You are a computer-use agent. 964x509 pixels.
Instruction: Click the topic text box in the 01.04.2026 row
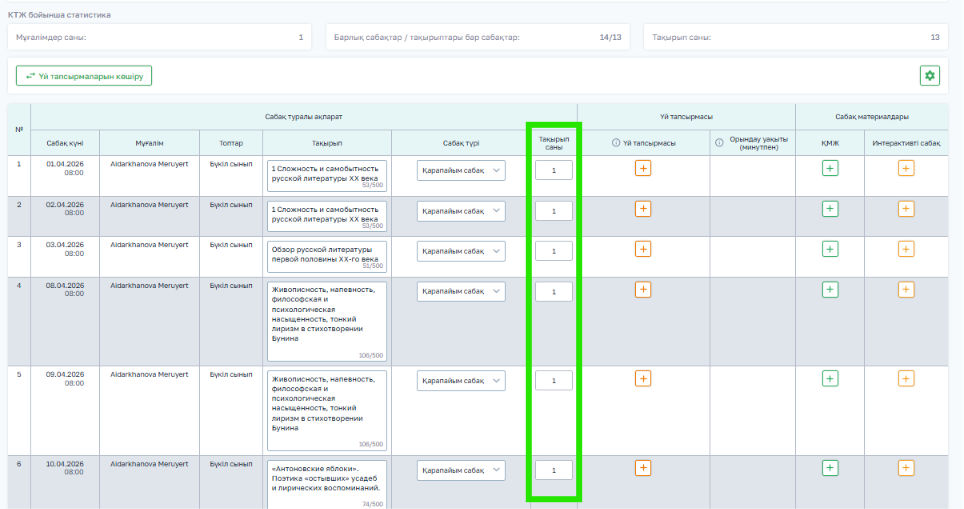click(x=327, y=176)
